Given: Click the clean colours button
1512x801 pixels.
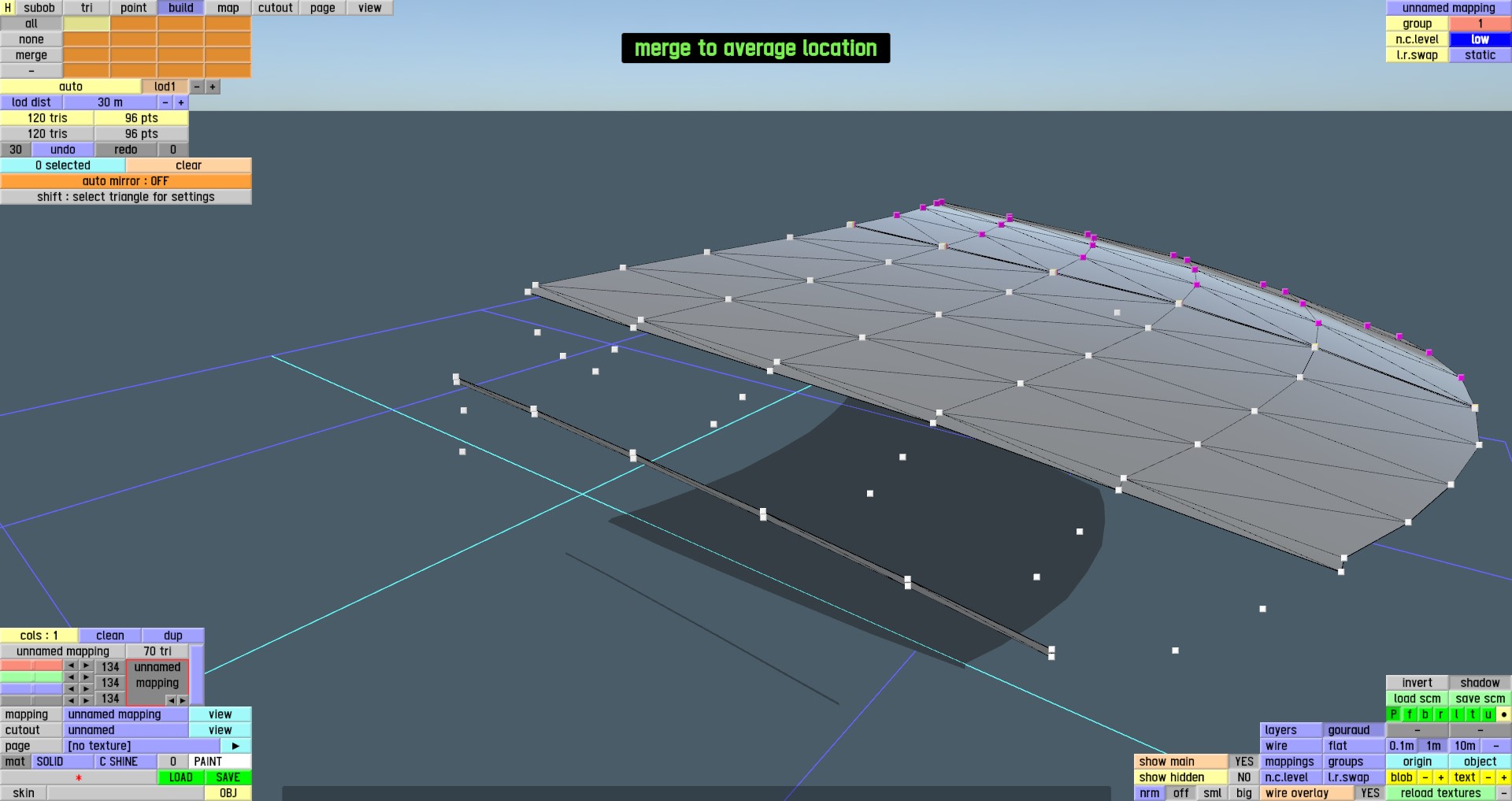Looking at the screenshot, I should coord(110,636).
